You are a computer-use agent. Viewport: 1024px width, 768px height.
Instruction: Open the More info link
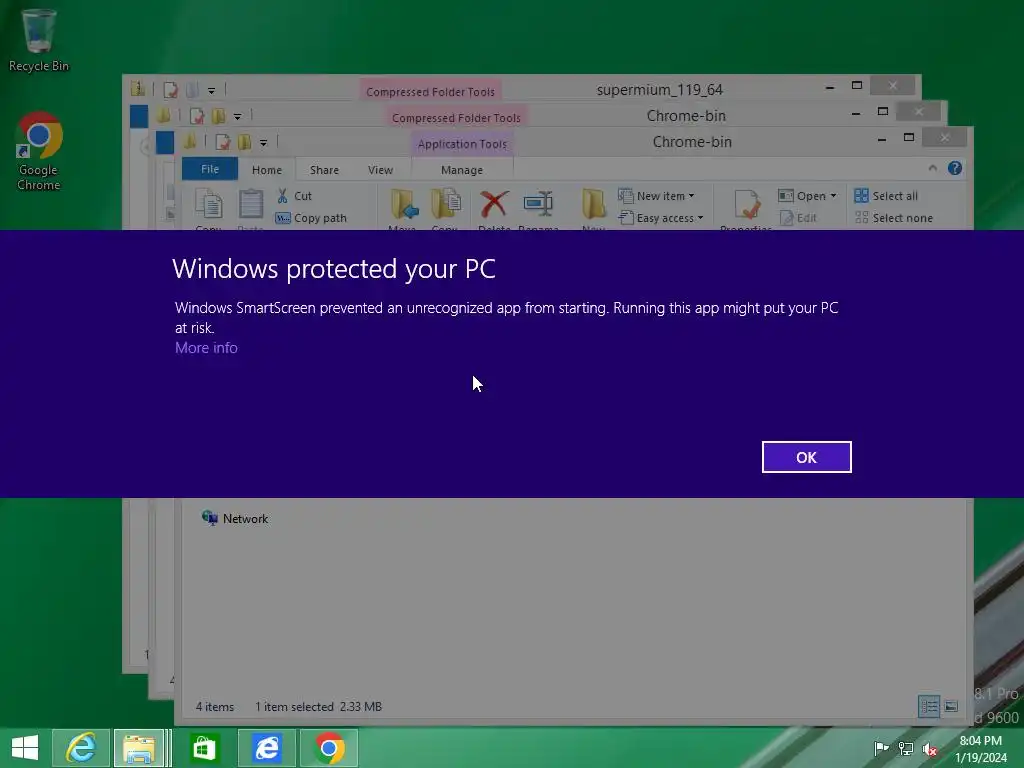pyautogui.click(x=206, y=347)
